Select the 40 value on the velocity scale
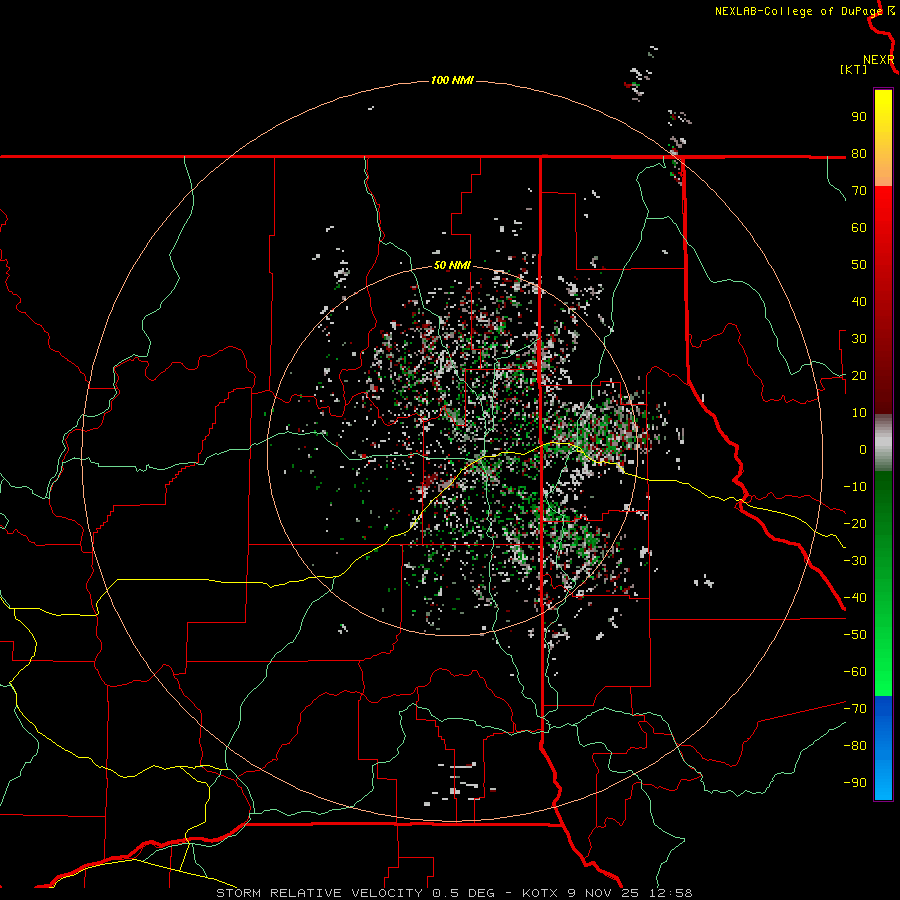Screen dimensions: 900x900 click(859, 302)
